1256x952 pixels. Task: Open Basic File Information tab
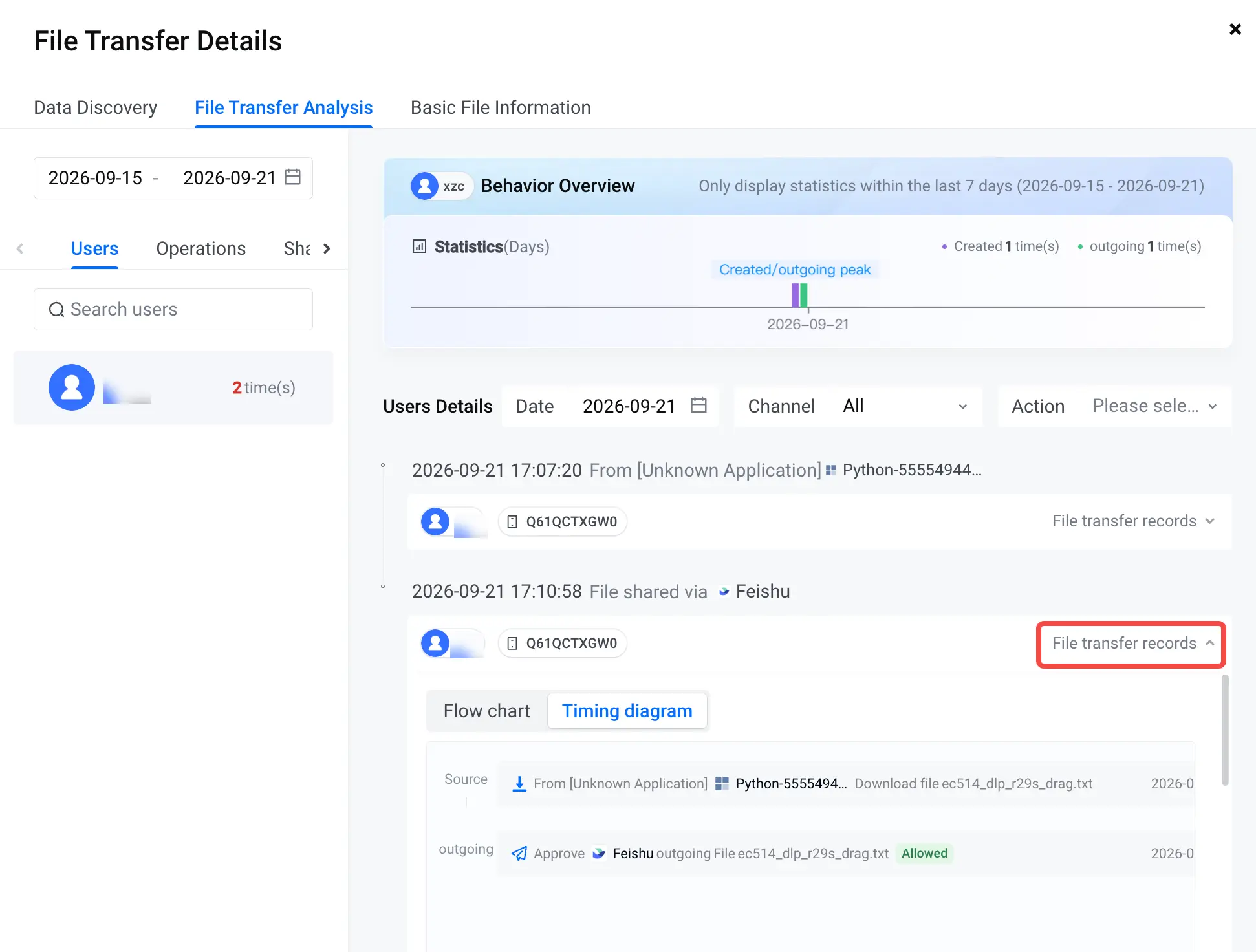point(501,107)
